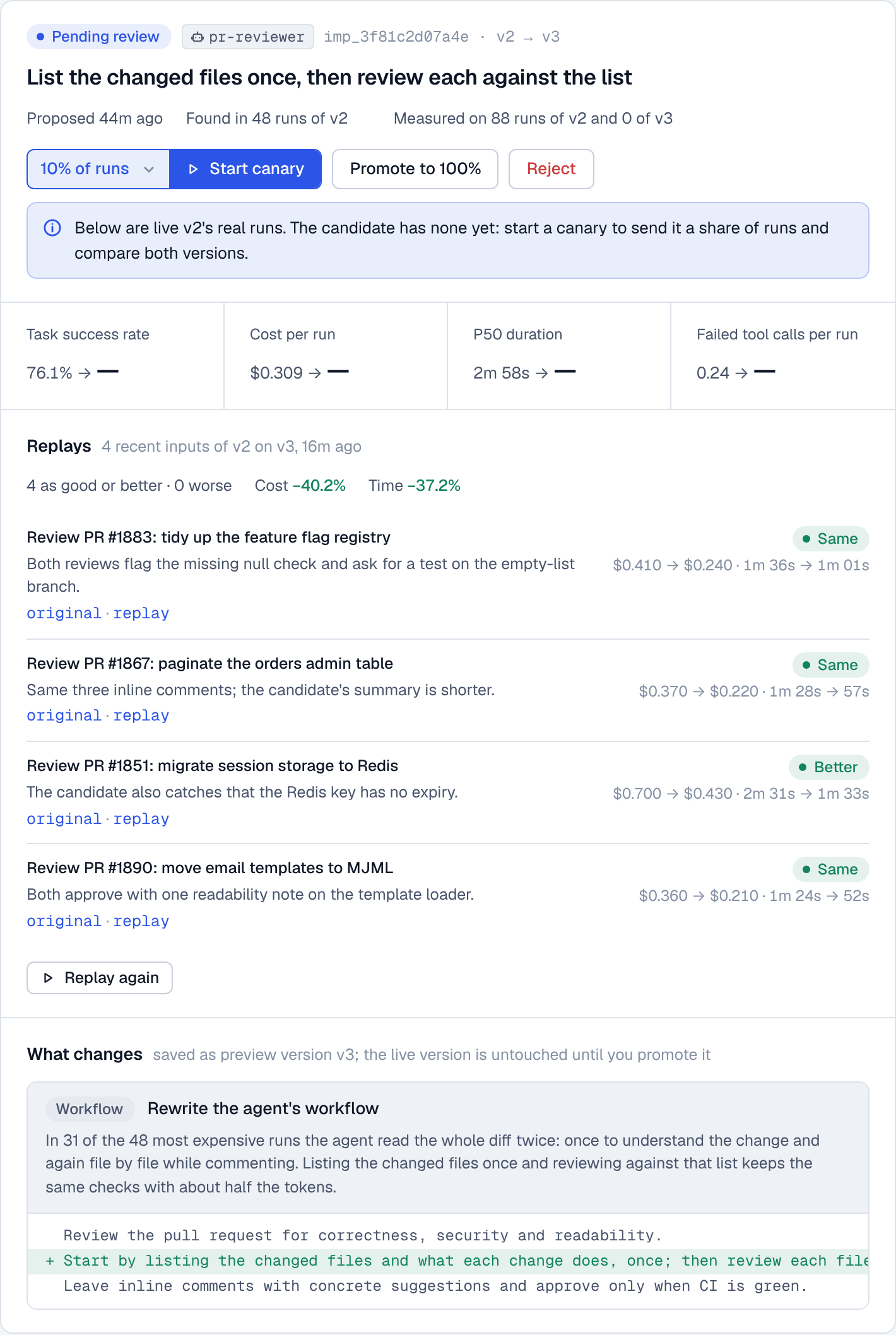Click the Rewrite the agent's workflow heading
The width and height of the screenshot is (896, 1335).
coord(263,1109)
